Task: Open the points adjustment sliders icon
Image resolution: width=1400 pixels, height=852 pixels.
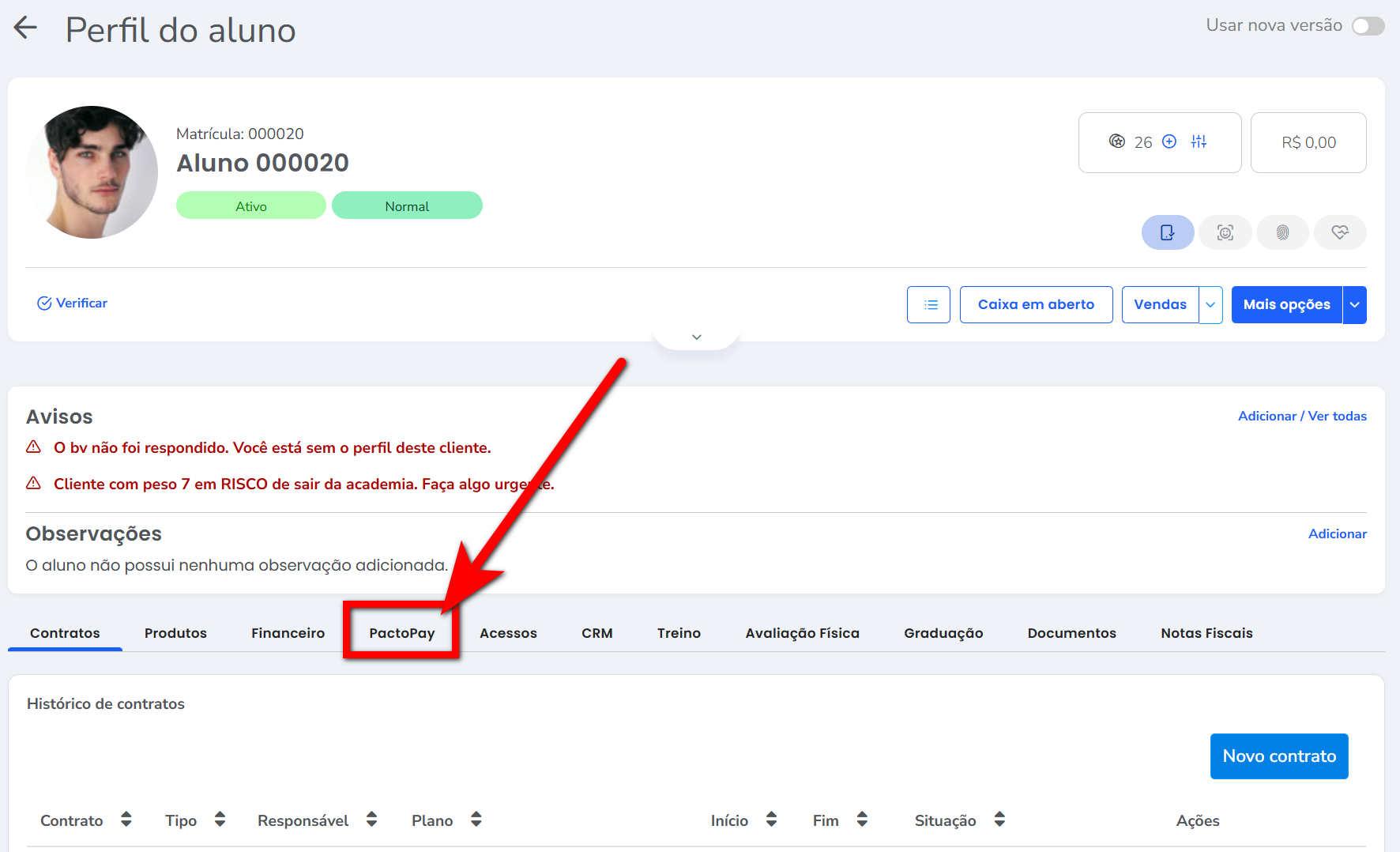Action: 1199,141
